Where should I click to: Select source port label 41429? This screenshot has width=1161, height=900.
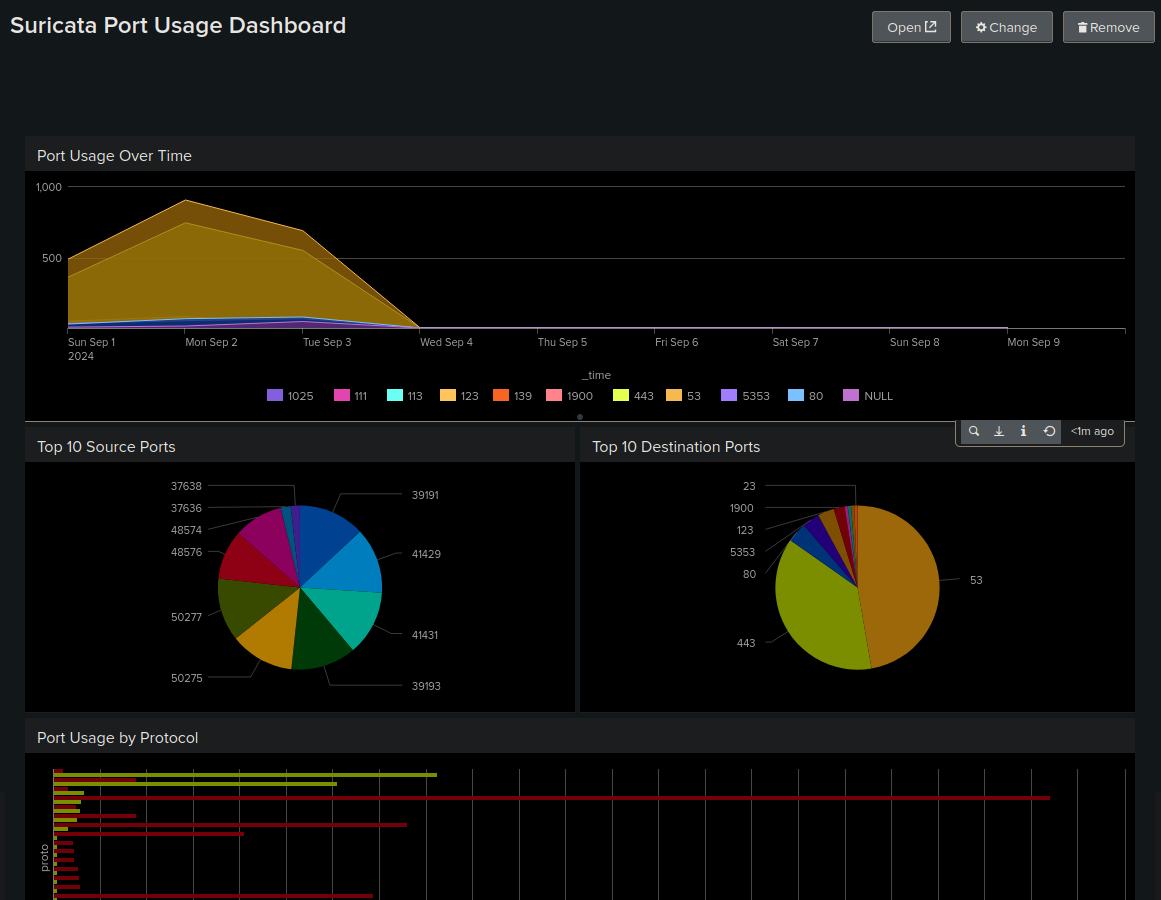click(x=426, y=554)
